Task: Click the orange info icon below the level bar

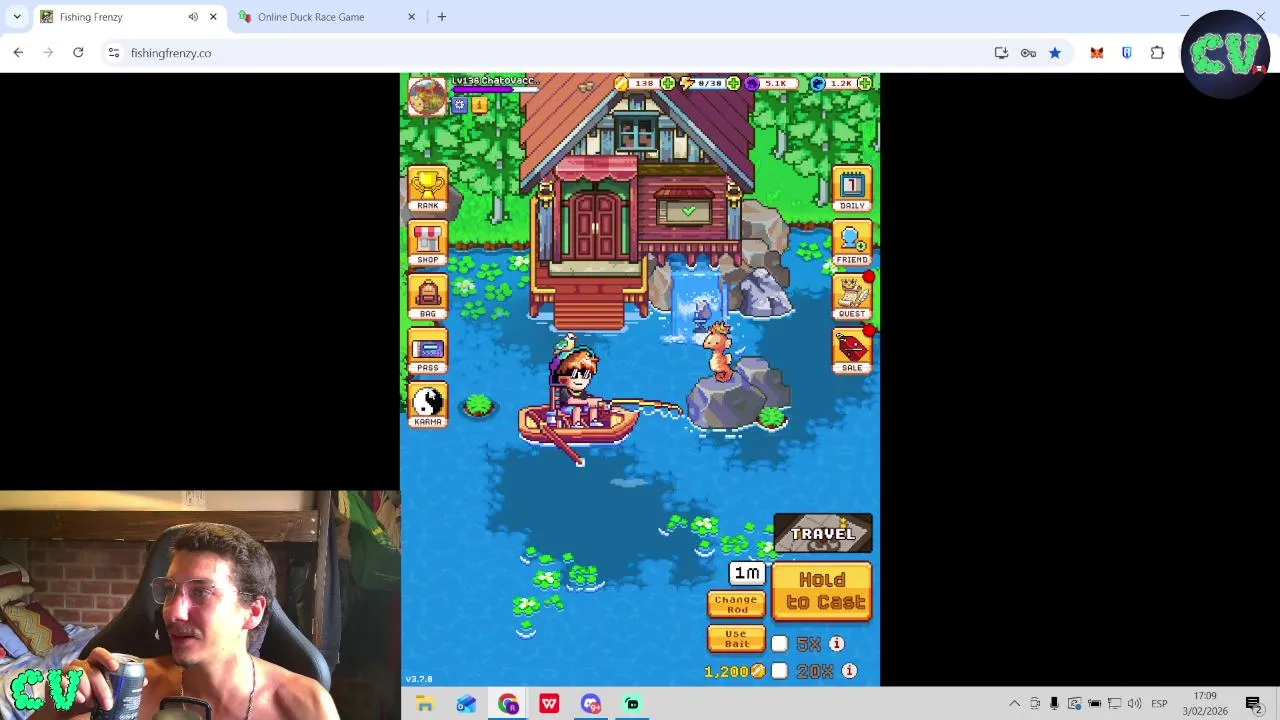Action: 479,104
